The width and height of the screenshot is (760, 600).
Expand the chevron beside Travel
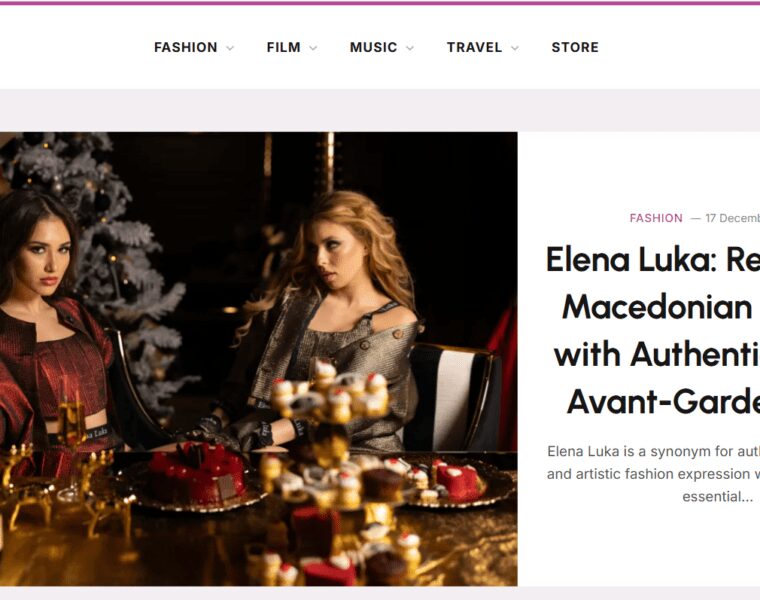(515, 48)
